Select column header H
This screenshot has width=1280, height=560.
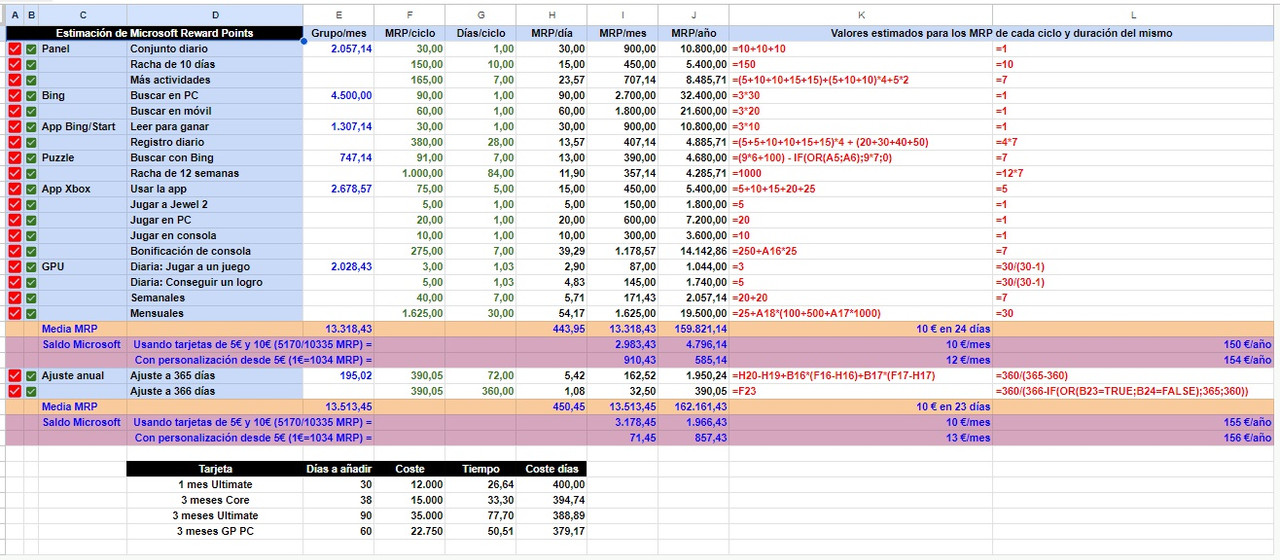click(552, 14)
